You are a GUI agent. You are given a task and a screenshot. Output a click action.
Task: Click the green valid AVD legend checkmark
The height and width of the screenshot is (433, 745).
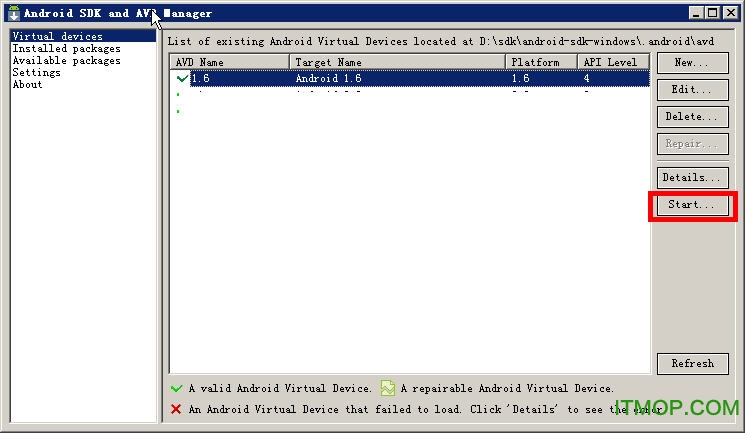(x=176, y=388)
